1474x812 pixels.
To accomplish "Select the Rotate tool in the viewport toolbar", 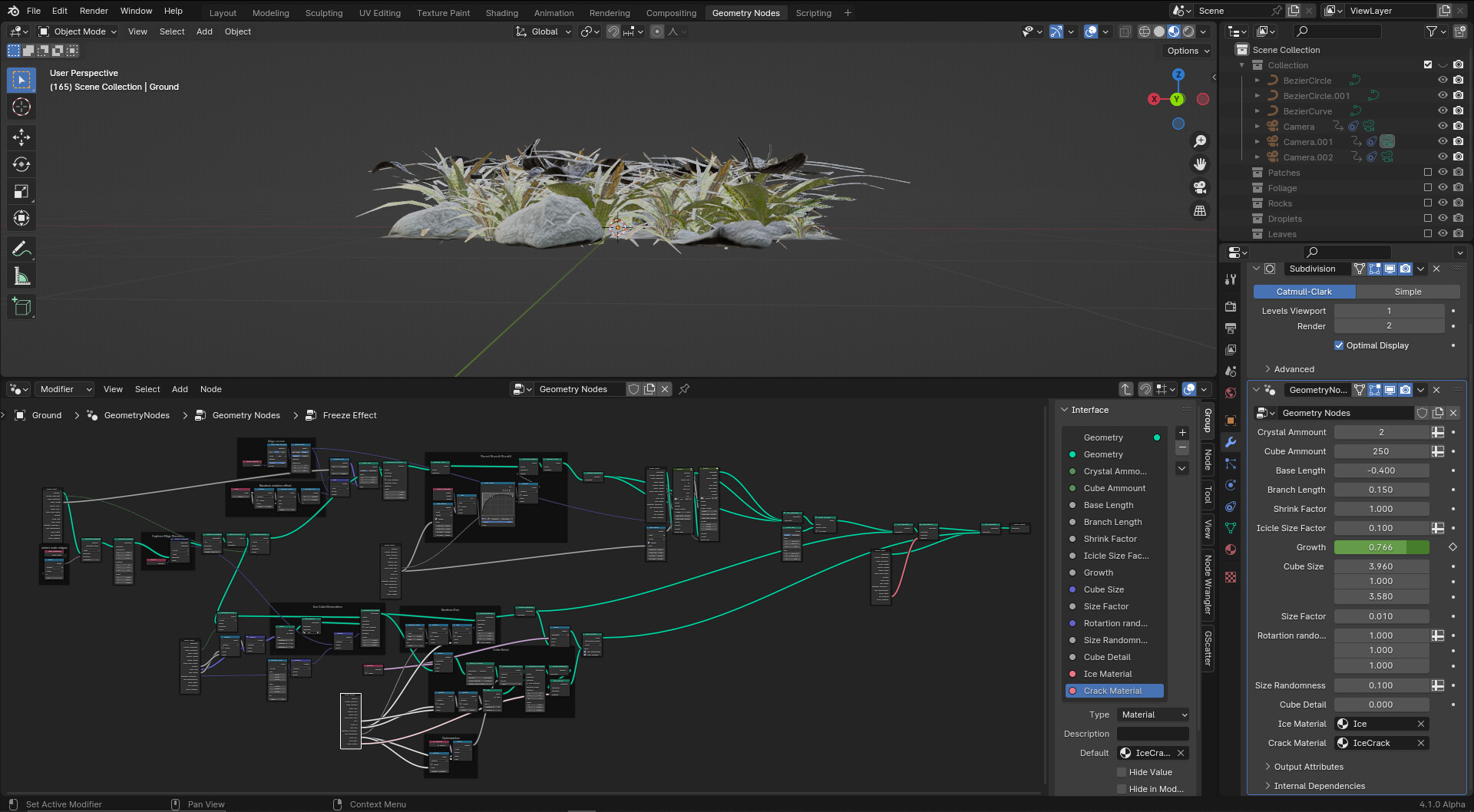I will click(x=21, y=164).
